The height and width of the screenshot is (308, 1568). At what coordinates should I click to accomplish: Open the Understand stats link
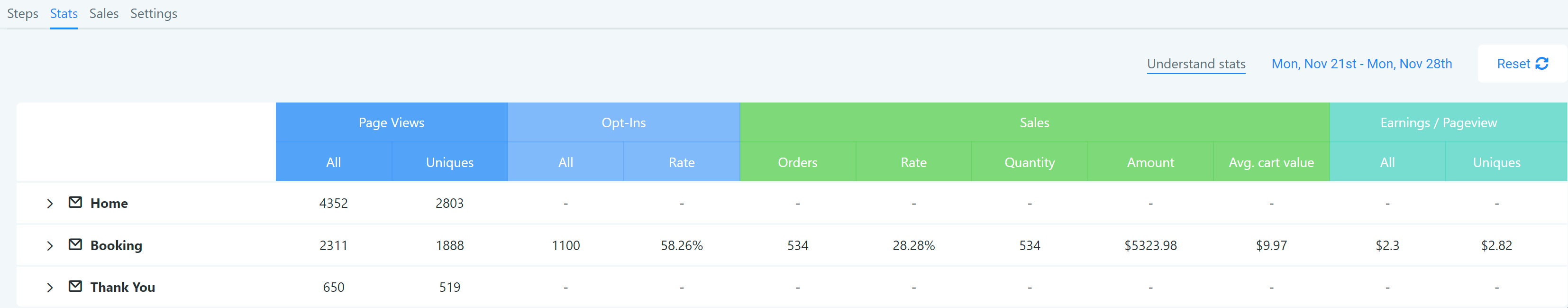point(1195,64)
